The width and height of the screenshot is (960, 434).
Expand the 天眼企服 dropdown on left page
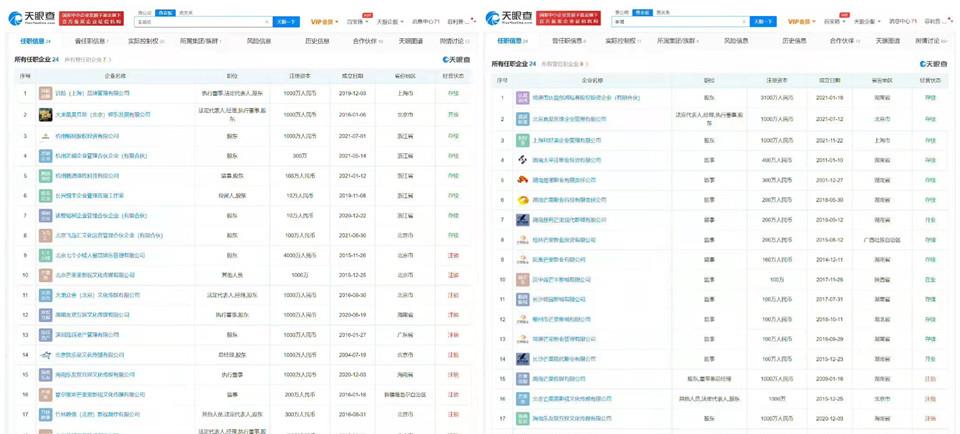[388, 21]
